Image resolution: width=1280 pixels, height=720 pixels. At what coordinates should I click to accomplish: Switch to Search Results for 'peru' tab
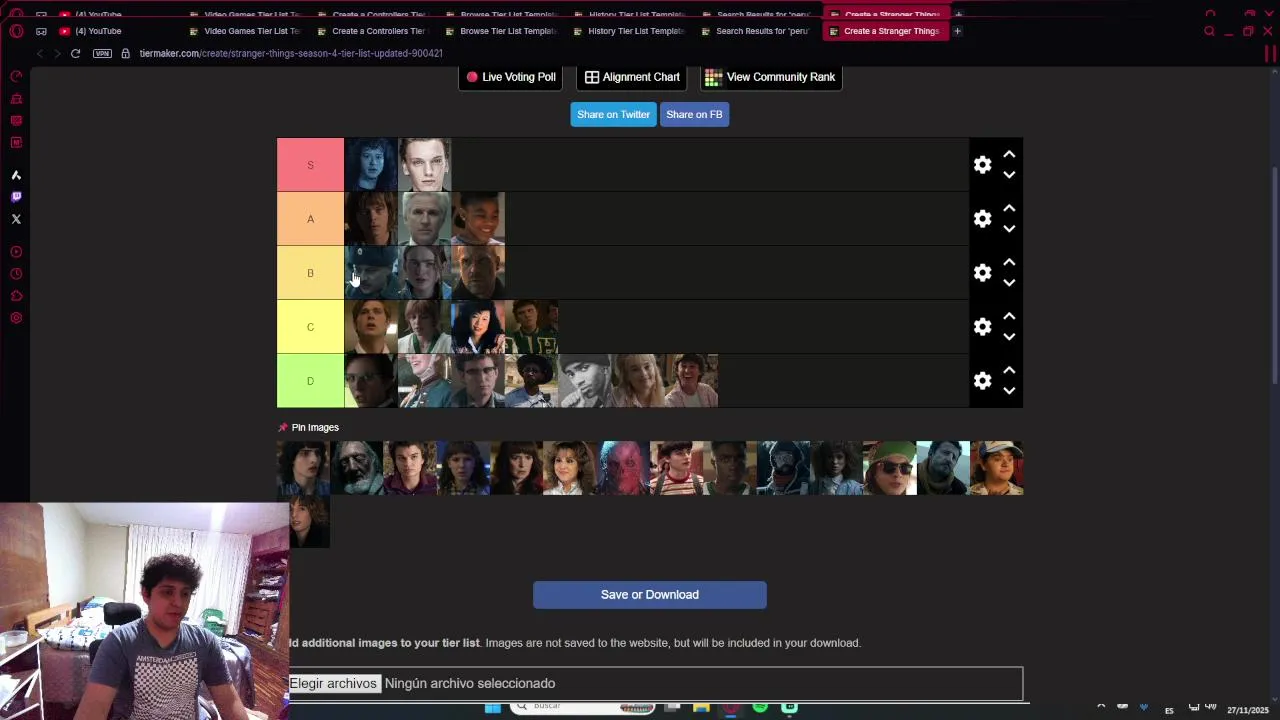(x=757, y=31)
